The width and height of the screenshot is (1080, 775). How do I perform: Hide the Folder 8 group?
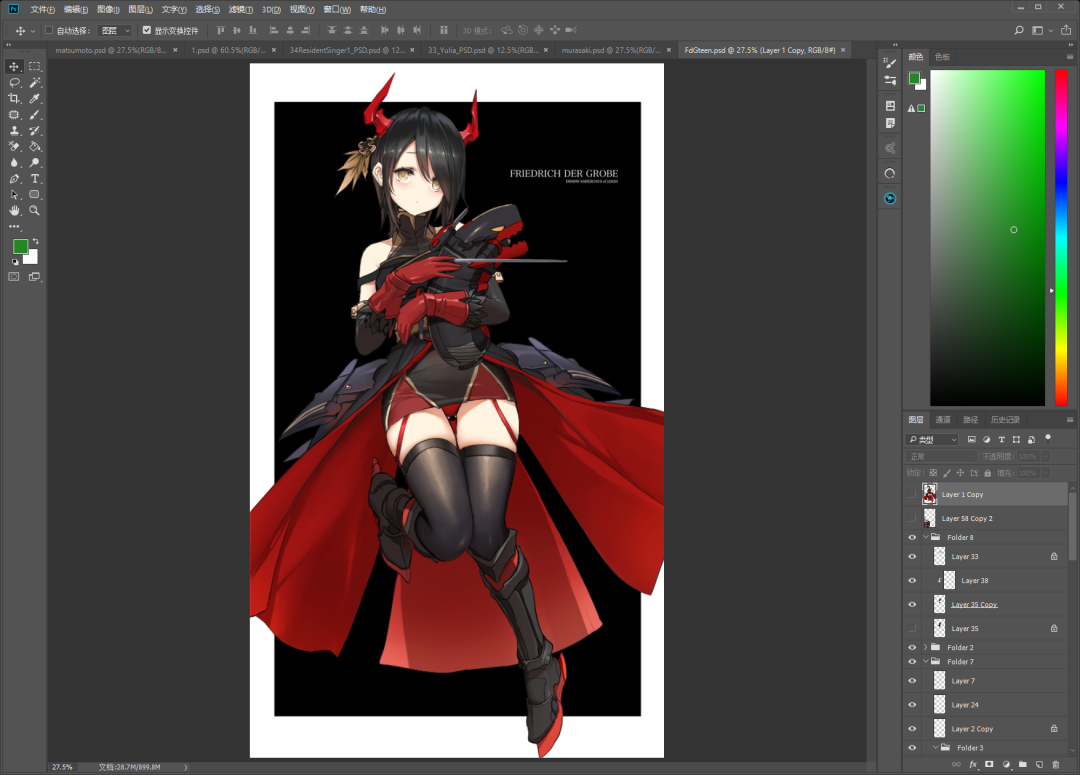pos(912,537)
